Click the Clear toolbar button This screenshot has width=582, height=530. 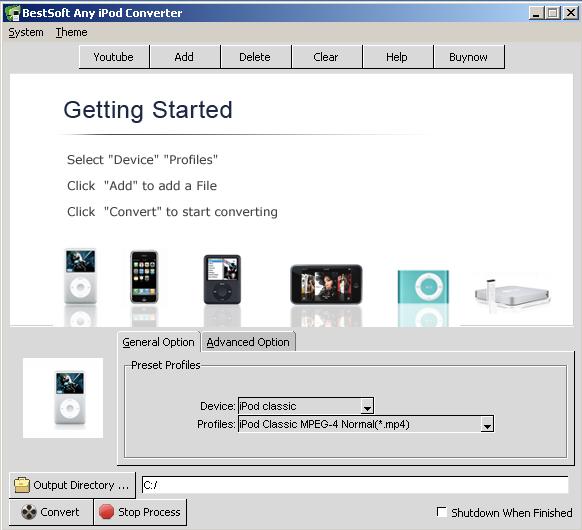[x=326, y=57]
